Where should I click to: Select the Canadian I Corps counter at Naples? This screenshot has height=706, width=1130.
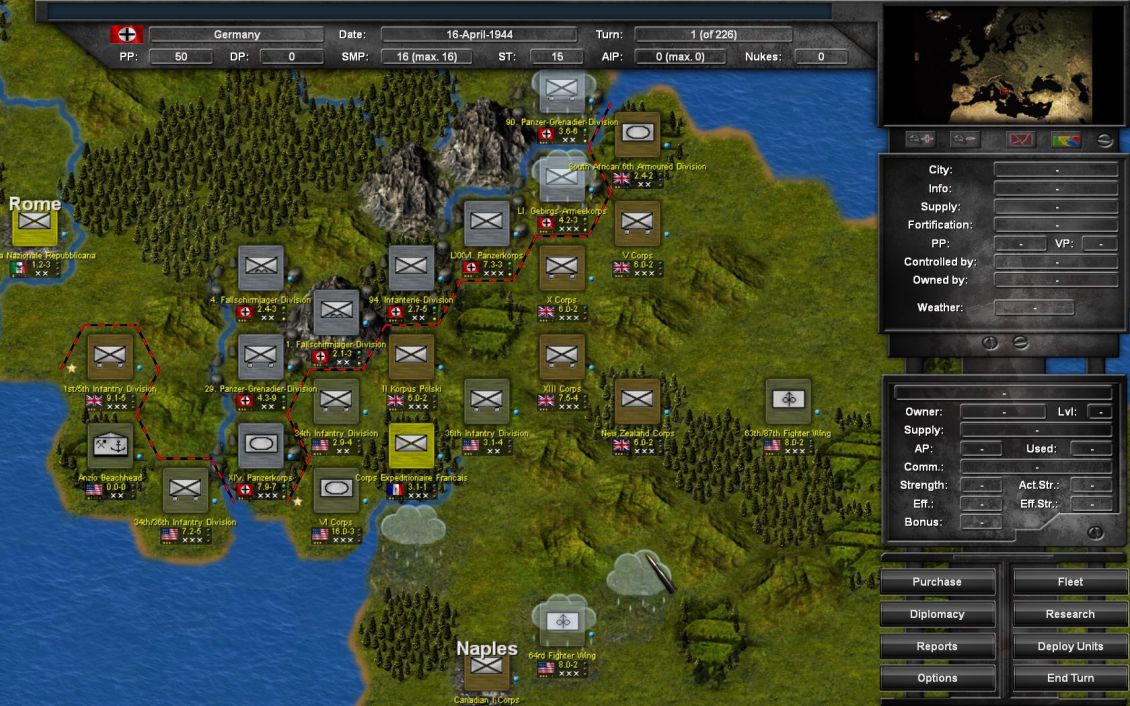[486, 669]
